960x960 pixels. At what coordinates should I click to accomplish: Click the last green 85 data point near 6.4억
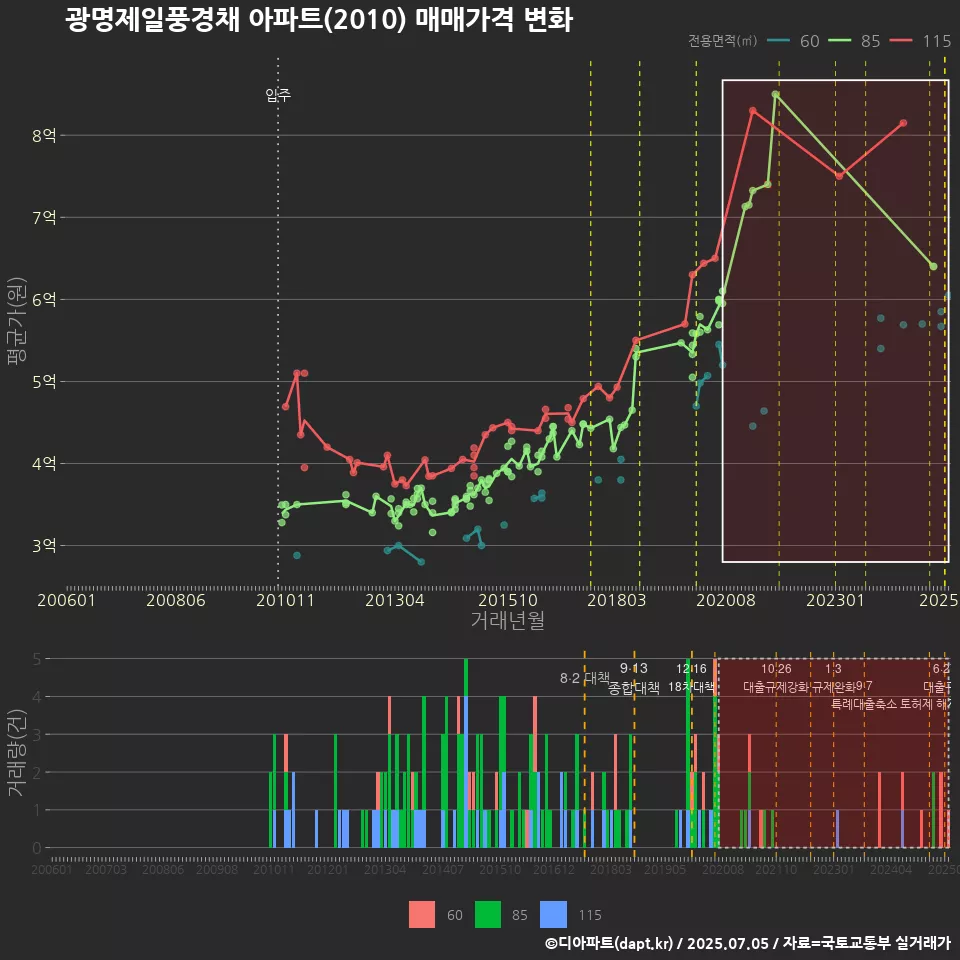[x=933, y=266]
